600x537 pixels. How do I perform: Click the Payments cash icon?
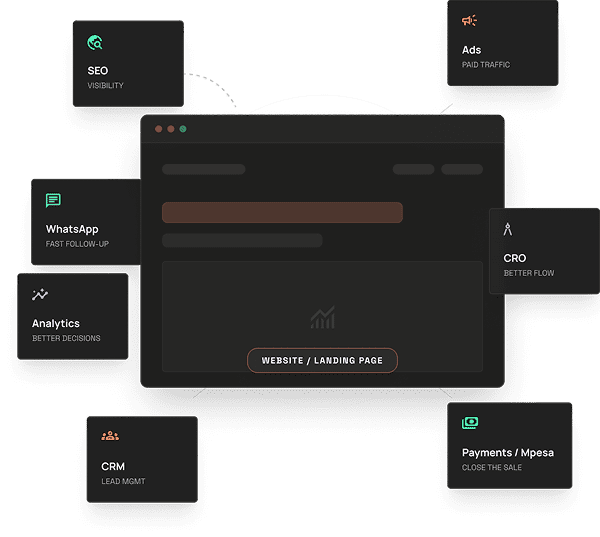pos(470,423)
